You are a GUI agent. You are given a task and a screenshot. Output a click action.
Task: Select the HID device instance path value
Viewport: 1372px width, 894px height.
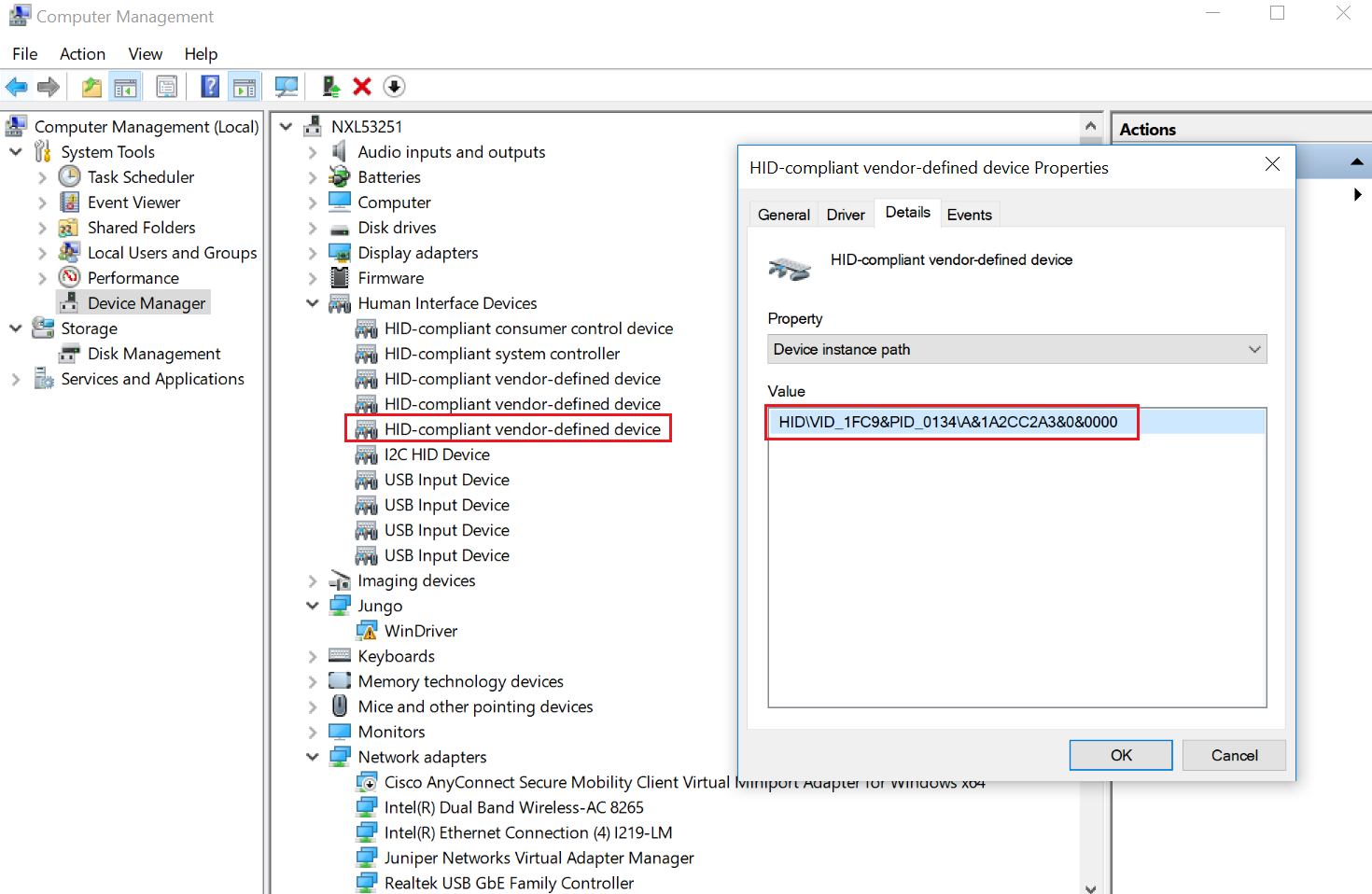point(947,422)
